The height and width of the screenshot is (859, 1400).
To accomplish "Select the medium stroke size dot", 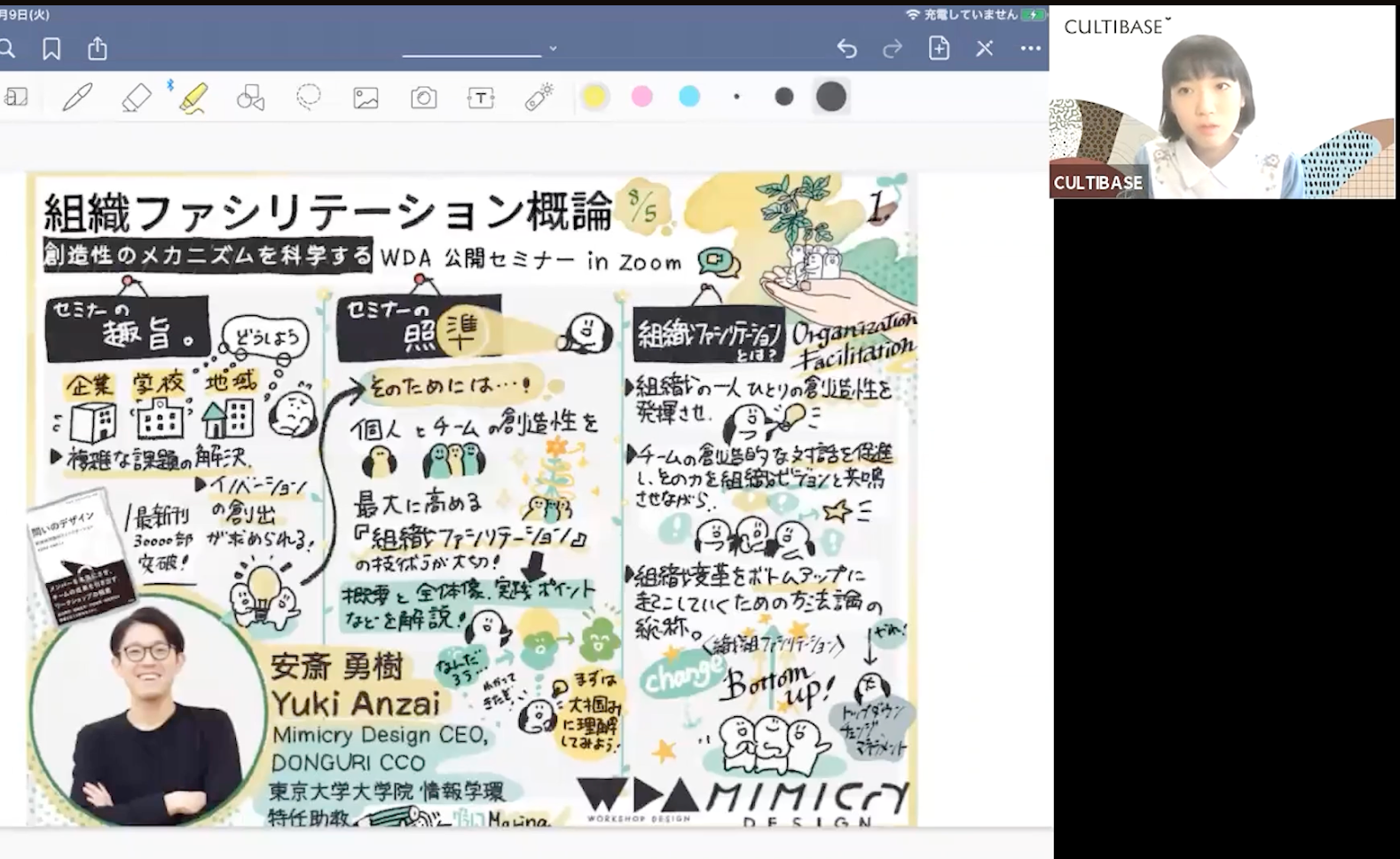I will pos(783,97).
